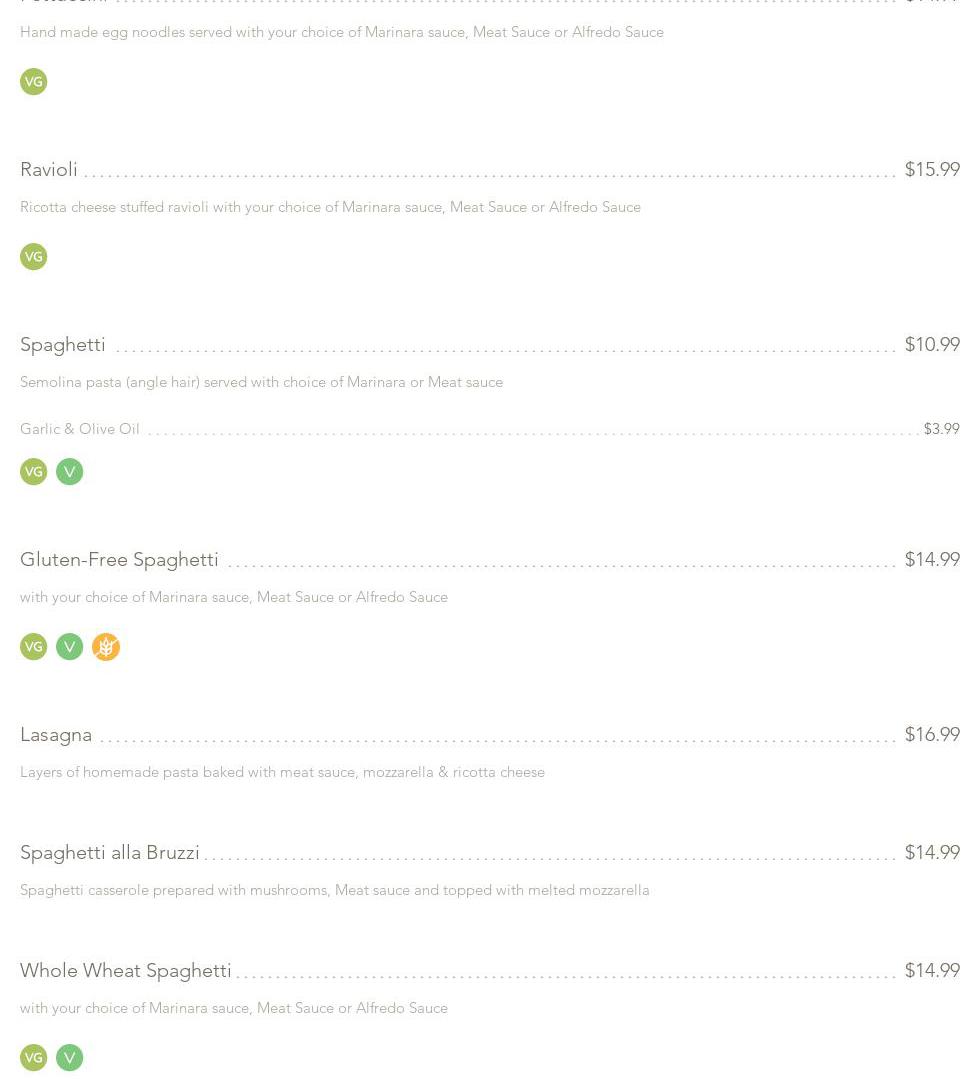Click the orange gluten-free wheat icon
Image resolution: width=965 pixels, height=1084 pixels.
(x=106, y=647)
